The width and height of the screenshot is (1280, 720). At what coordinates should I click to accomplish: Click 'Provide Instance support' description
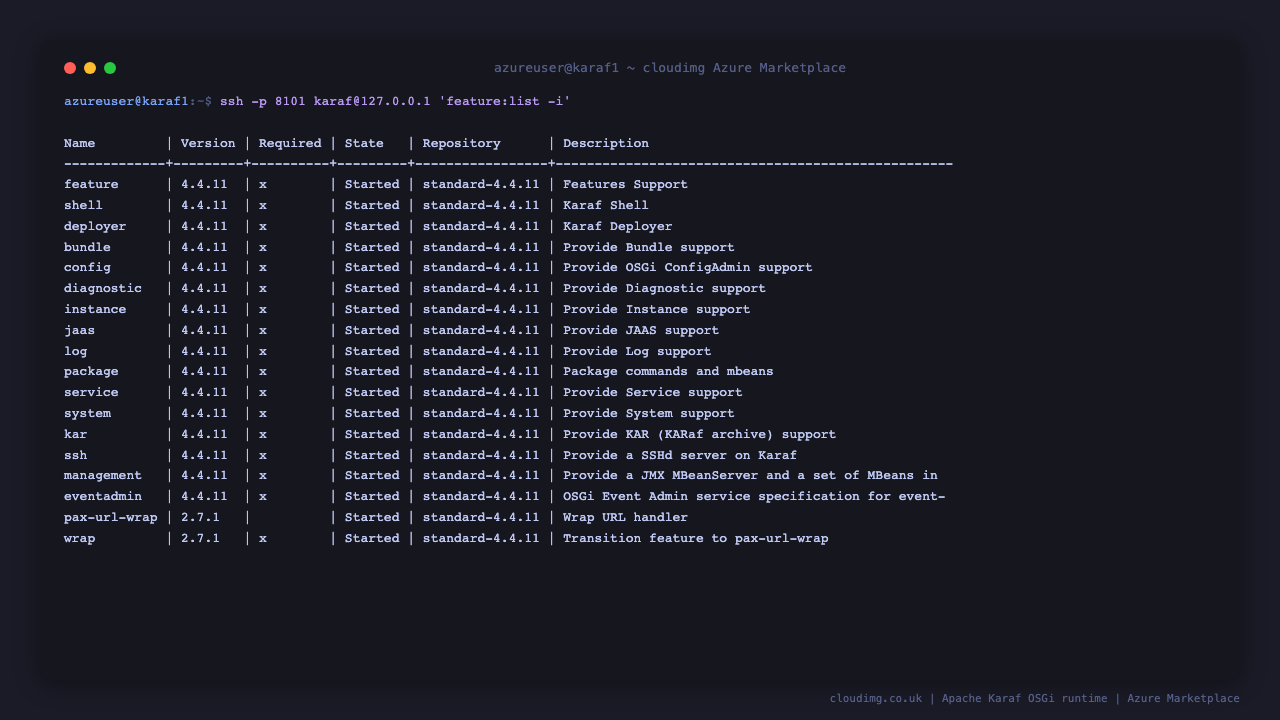[657, 309]
